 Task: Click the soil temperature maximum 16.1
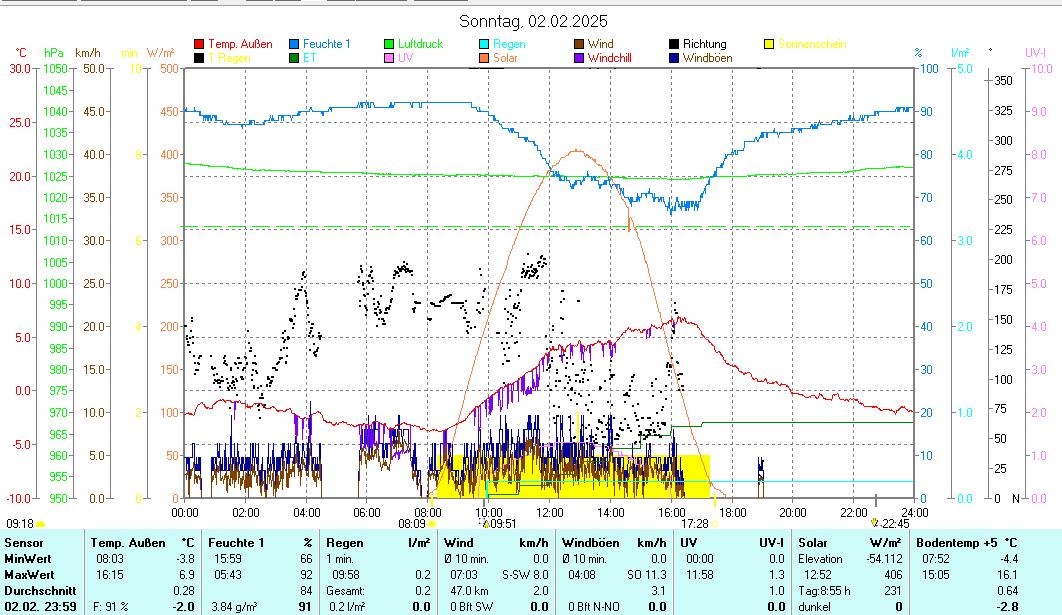coord(1008,574)
